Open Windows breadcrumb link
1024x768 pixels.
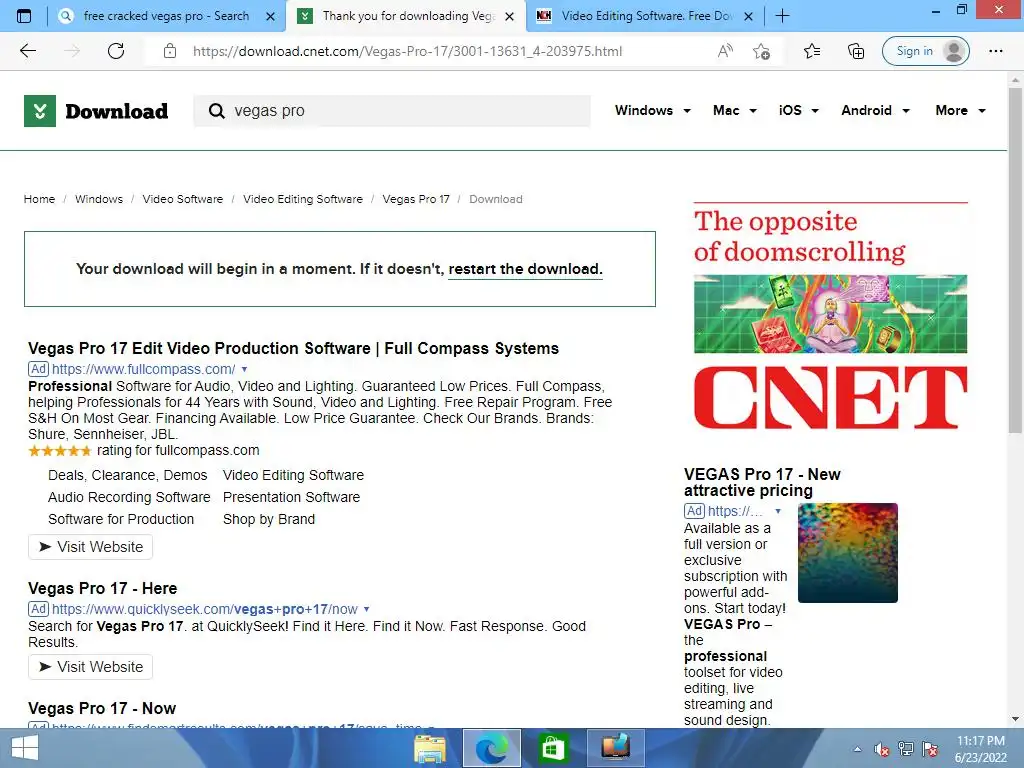(x=99, y=199)
